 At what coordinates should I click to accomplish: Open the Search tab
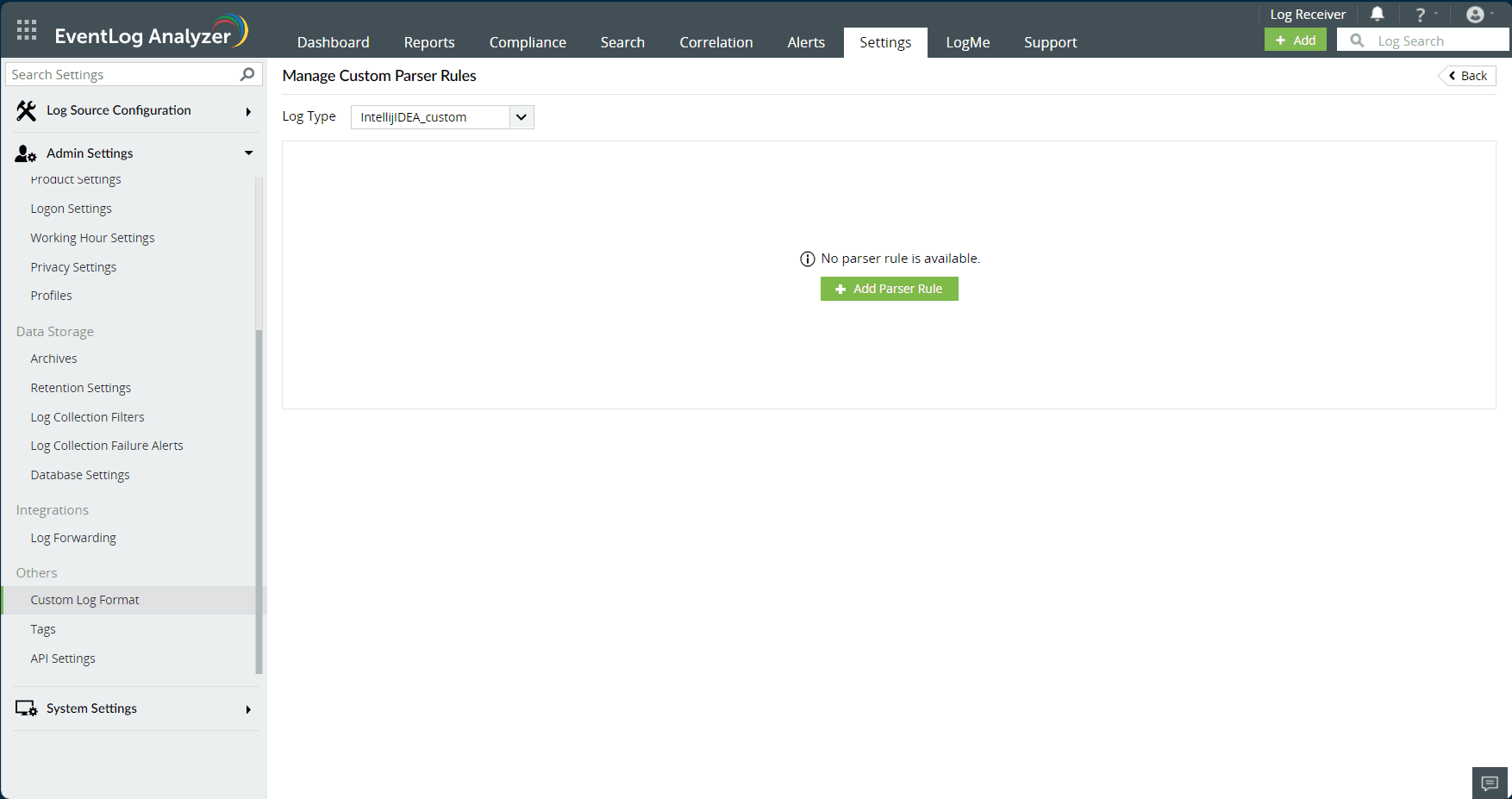click(x=622, y=42)
